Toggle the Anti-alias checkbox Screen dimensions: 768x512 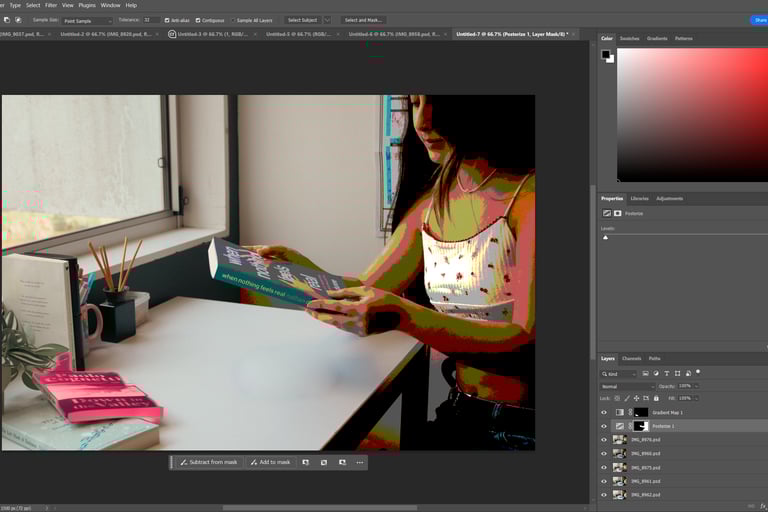tap(167, 21)
